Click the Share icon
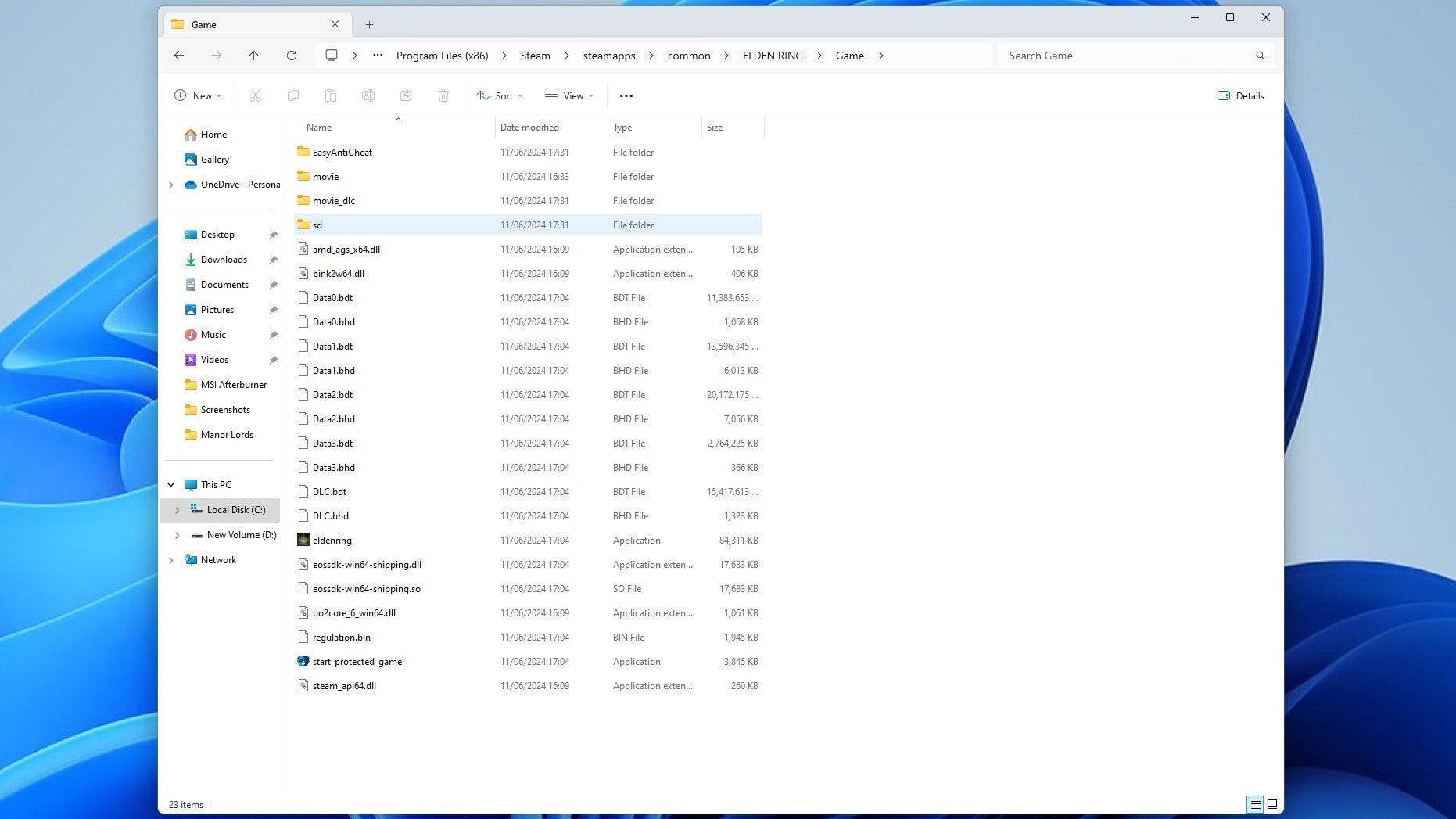This screenshot has width=1456, height=819. (406, 95)
